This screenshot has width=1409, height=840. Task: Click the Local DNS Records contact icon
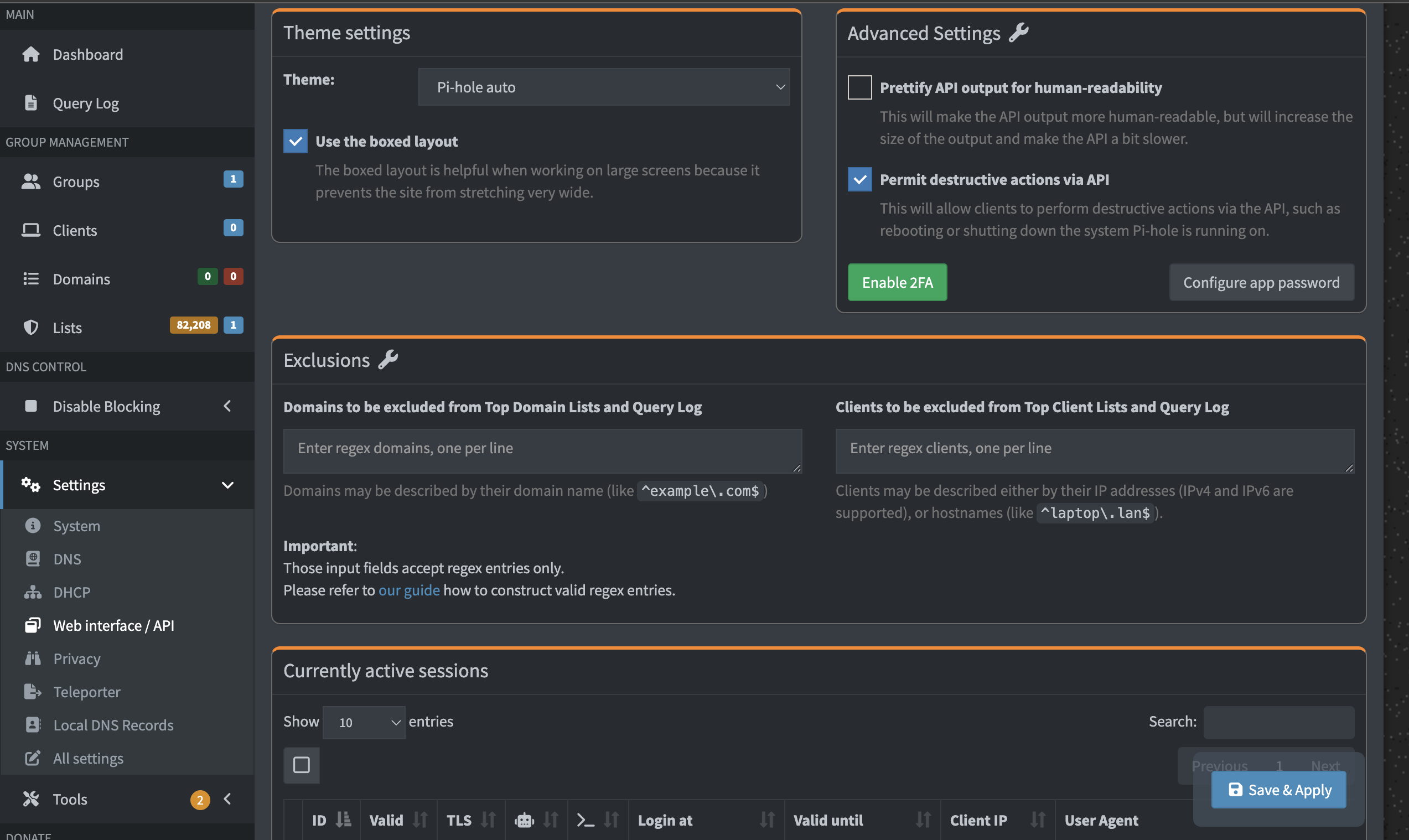pyautogui.click(x=33, y=725)
